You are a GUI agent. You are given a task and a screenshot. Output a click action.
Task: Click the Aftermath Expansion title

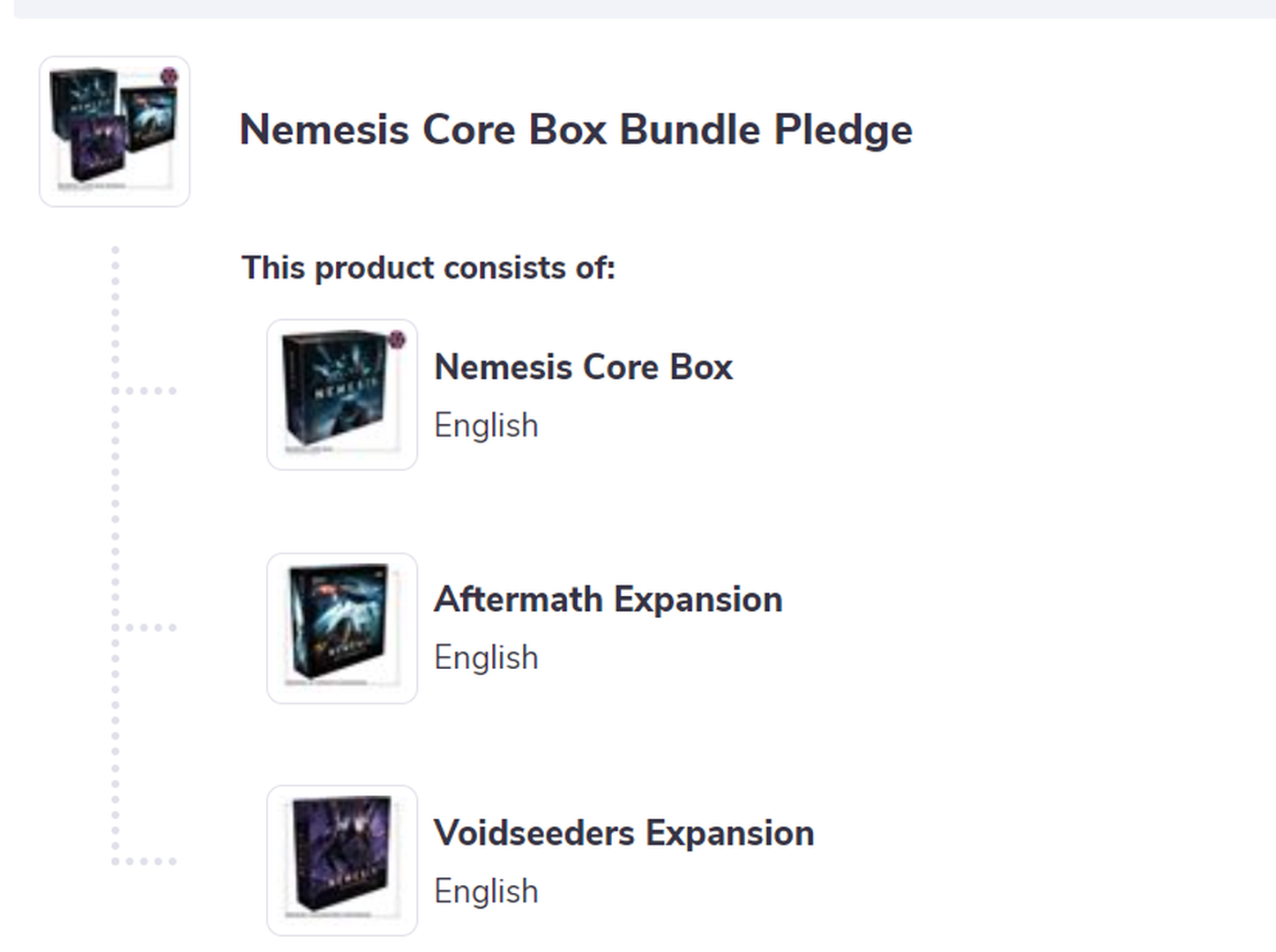[x=608, y=599]
